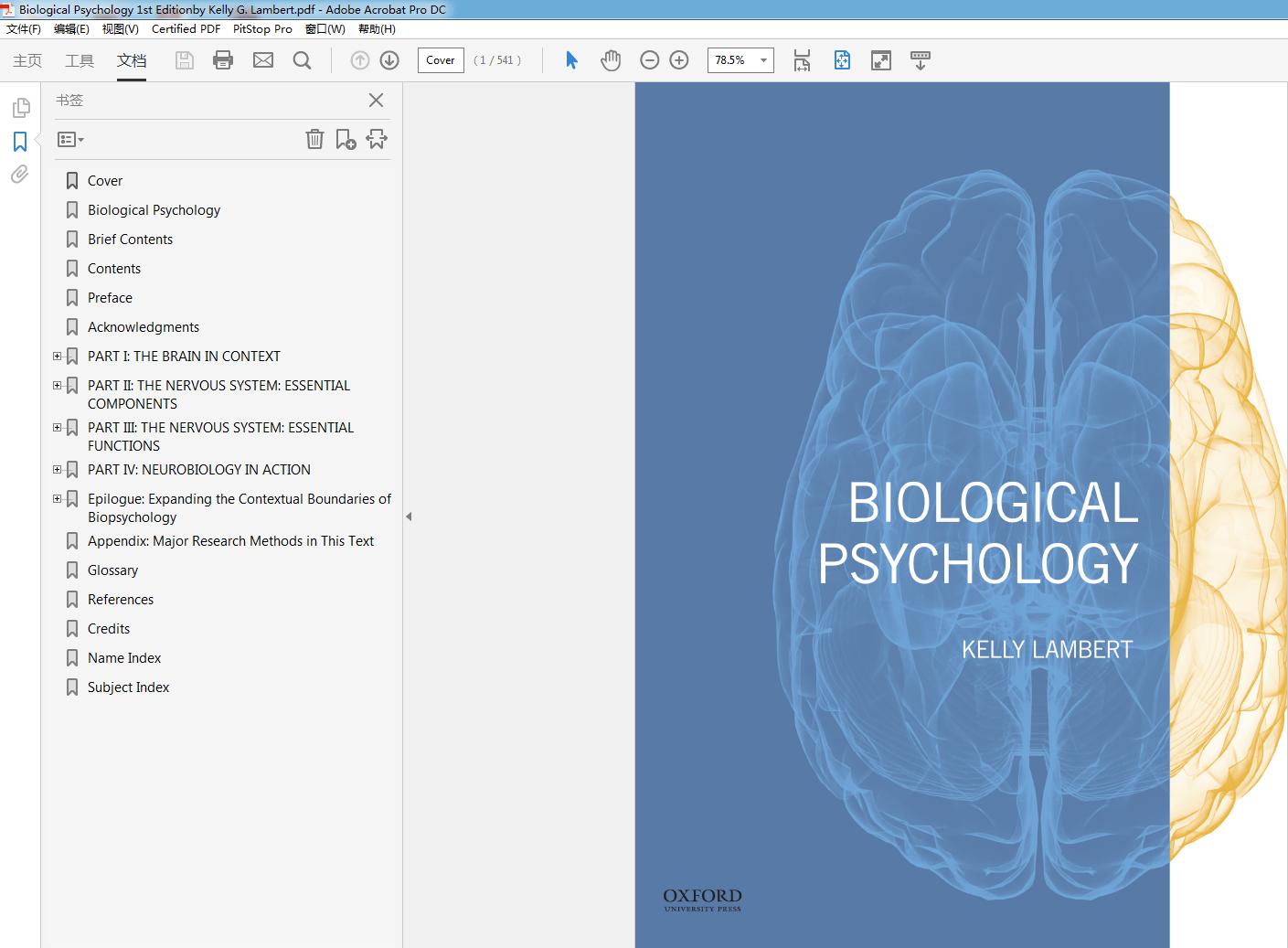Open the Preface bookmark
Image resolution: width=1288 pixels, height=948 pixels.
tap(110, 298)
